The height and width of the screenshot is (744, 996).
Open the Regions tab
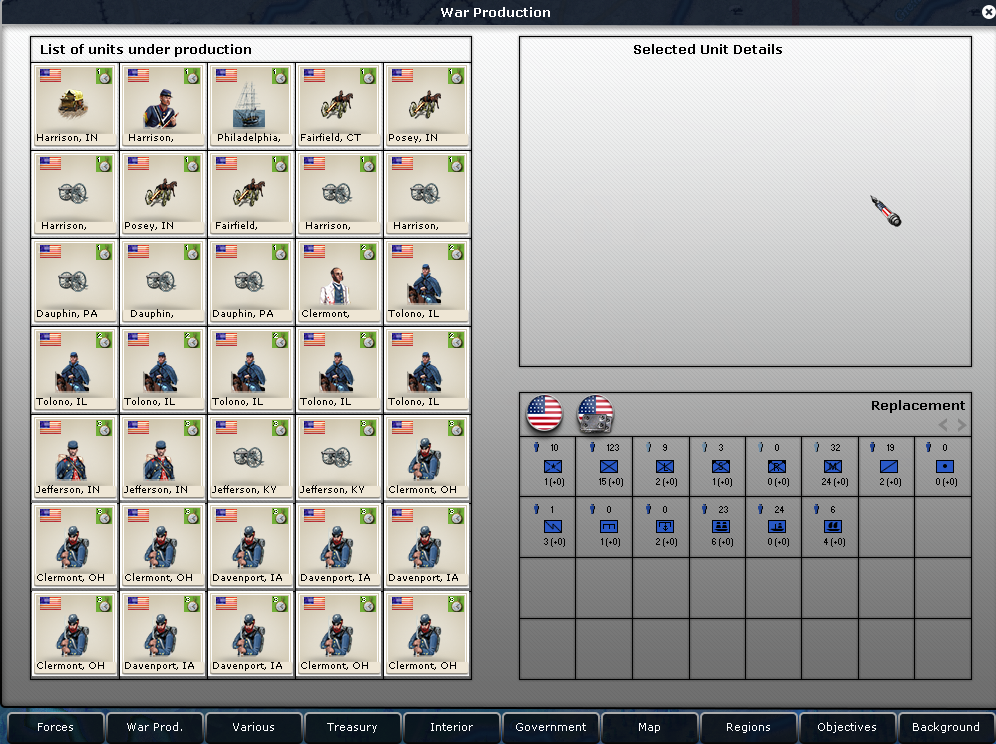tap(748, 727)
